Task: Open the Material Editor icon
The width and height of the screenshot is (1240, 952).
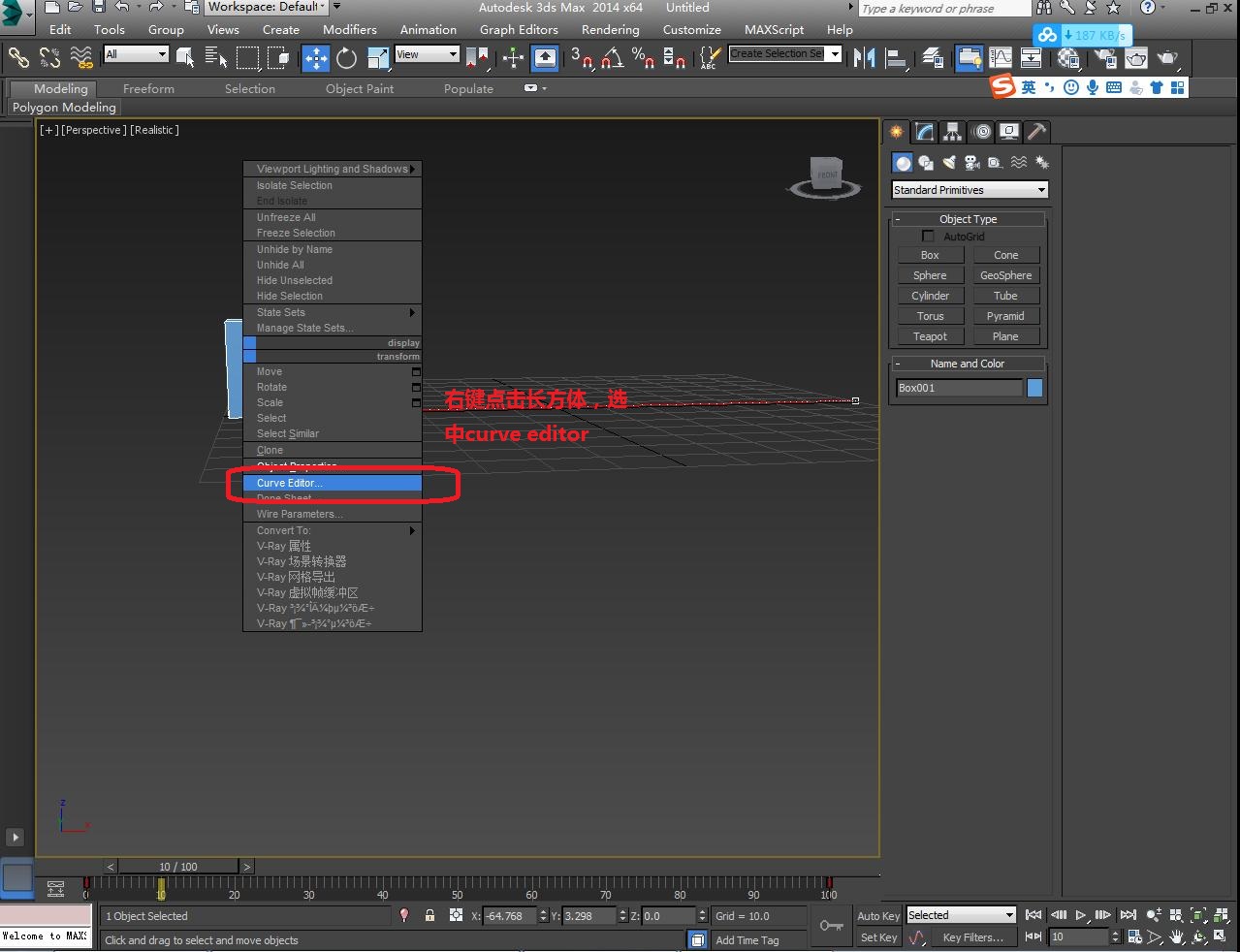Action: pos(1068,58)
